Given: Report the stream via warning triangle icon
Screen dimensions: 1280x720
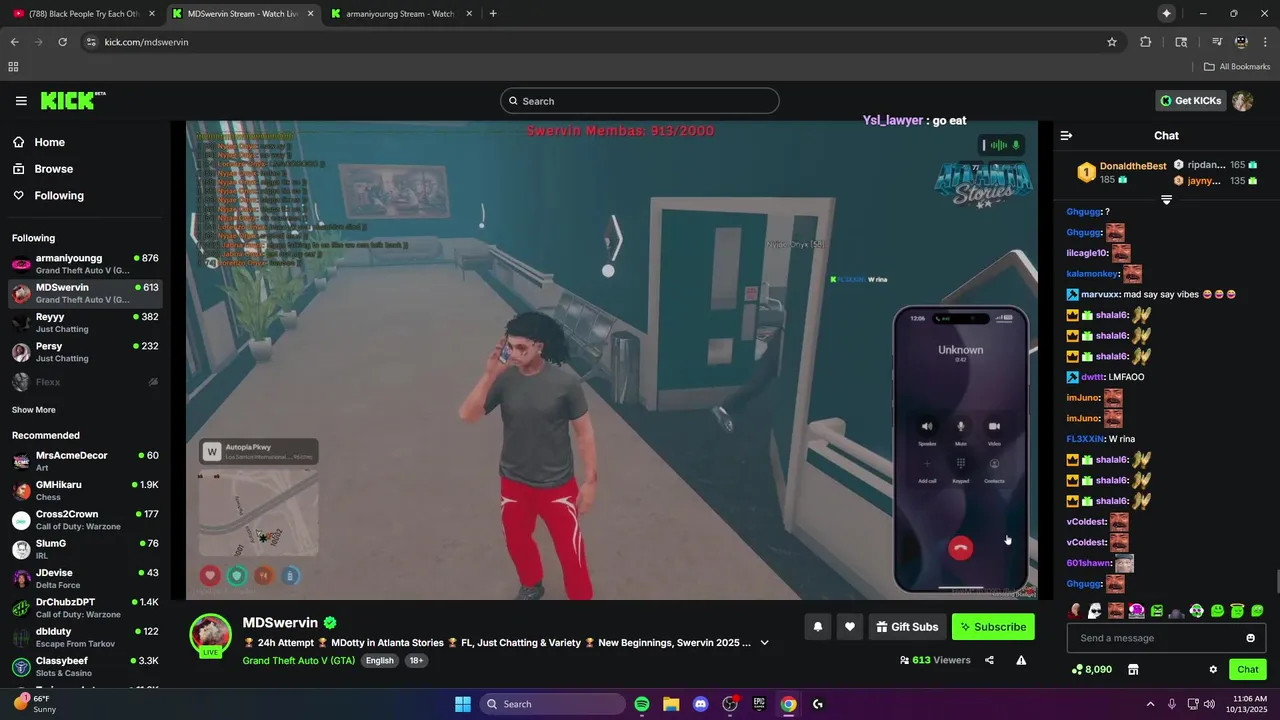Looking at the screenshot, I should pyautogui.click(x=1021, y=660).
